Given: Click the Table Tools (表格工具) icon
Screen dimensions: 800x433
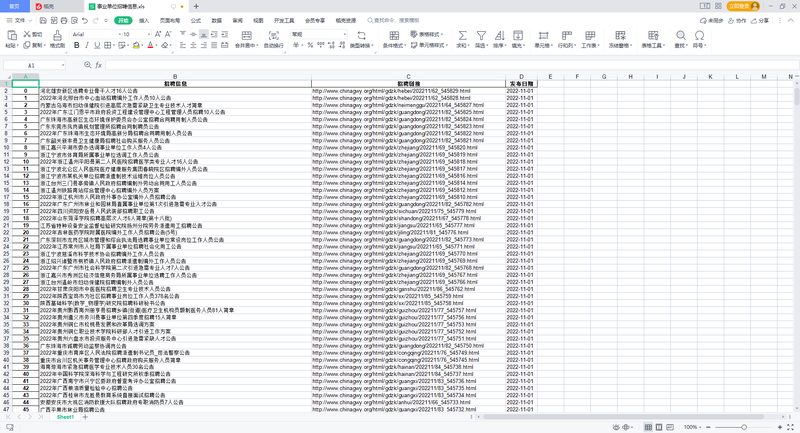Looking at the screenshot, I should click(653, 35).
